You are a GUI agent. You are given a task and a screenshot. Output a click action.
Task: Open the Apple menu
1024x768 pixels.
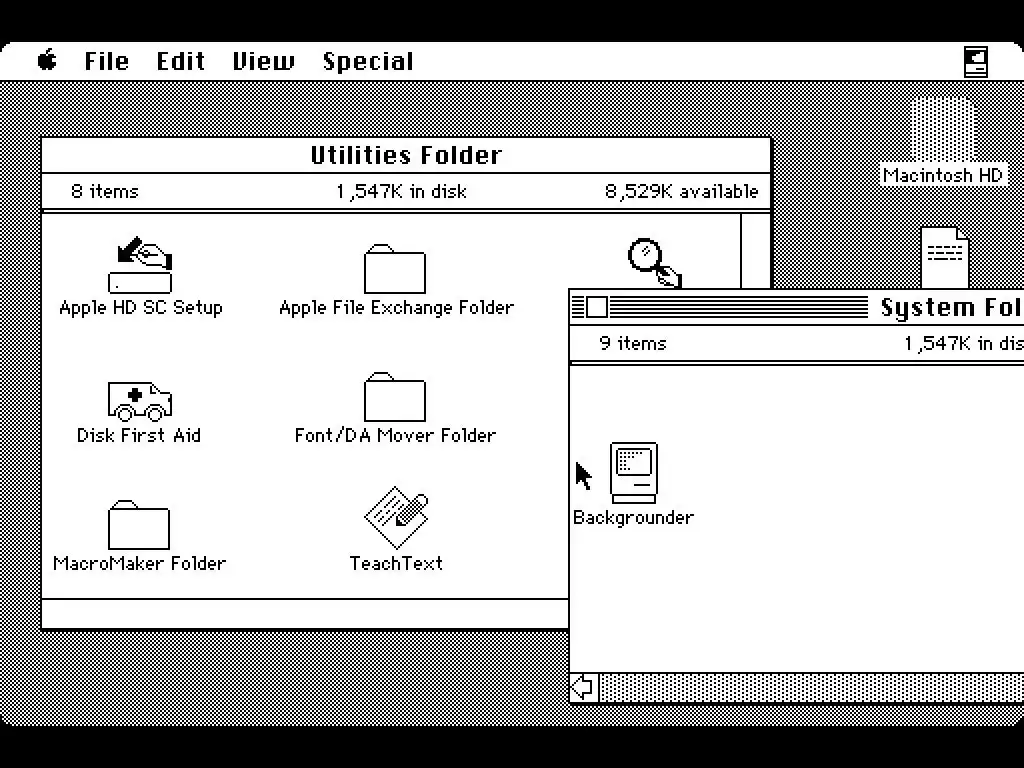pos(47,61)
